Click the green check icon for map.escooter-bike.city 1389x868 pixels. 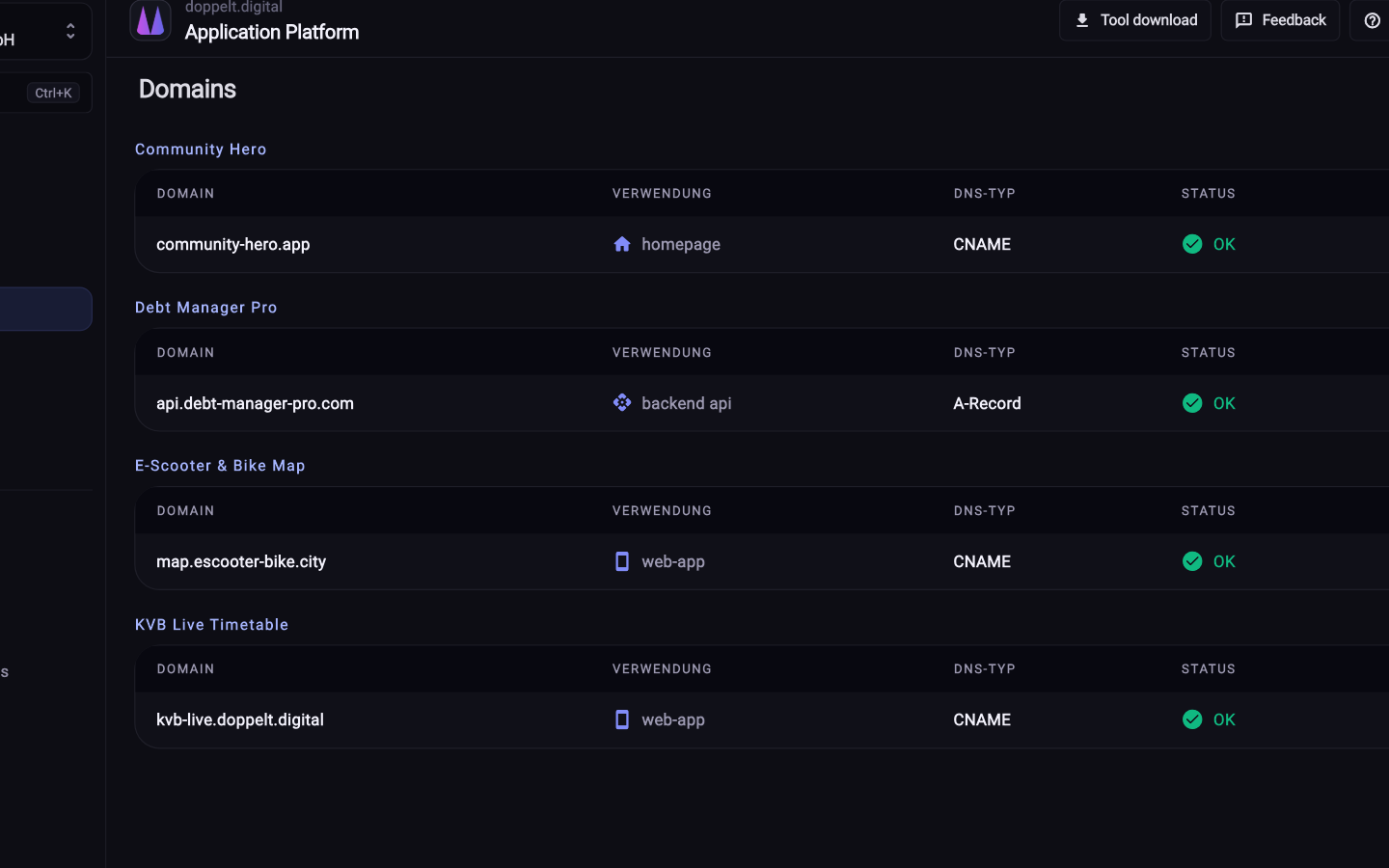click(1192, 561)
